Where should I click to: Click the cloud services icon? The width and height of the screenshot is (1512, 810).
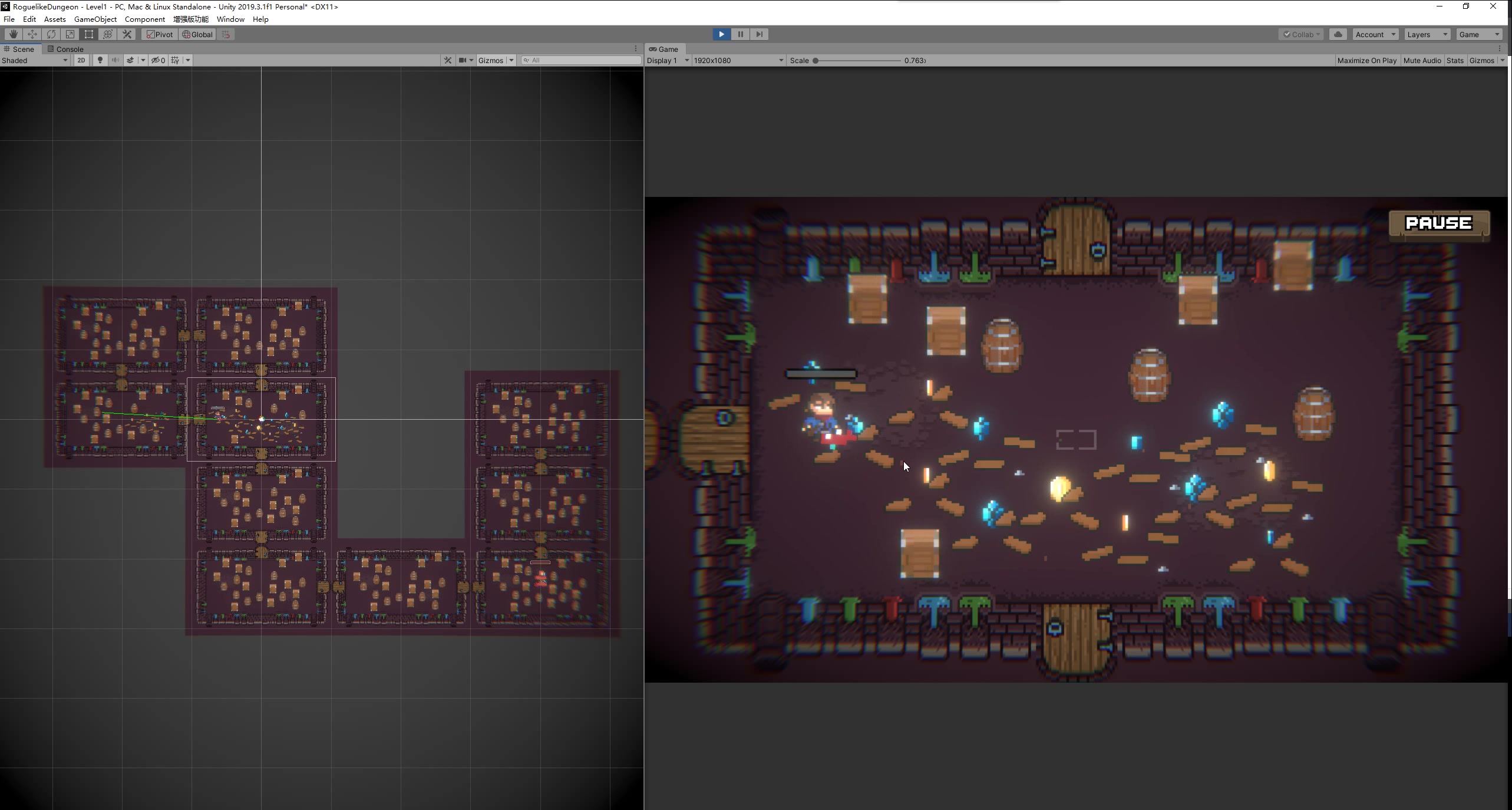1338,34
